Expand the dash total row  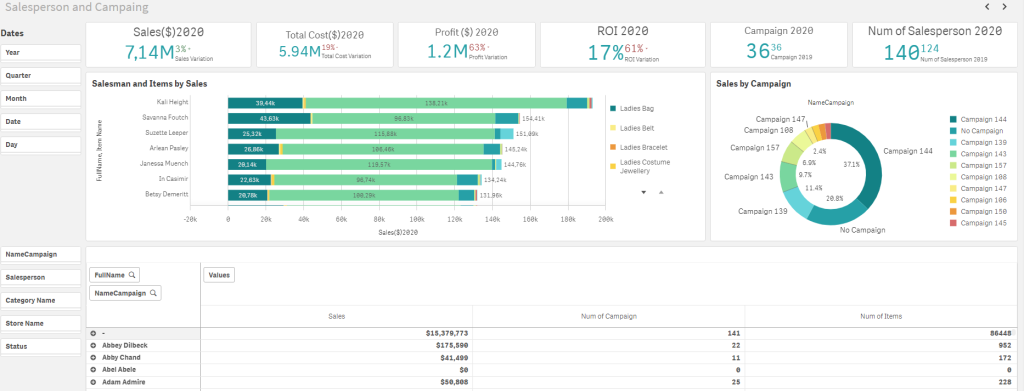point(93,334)
